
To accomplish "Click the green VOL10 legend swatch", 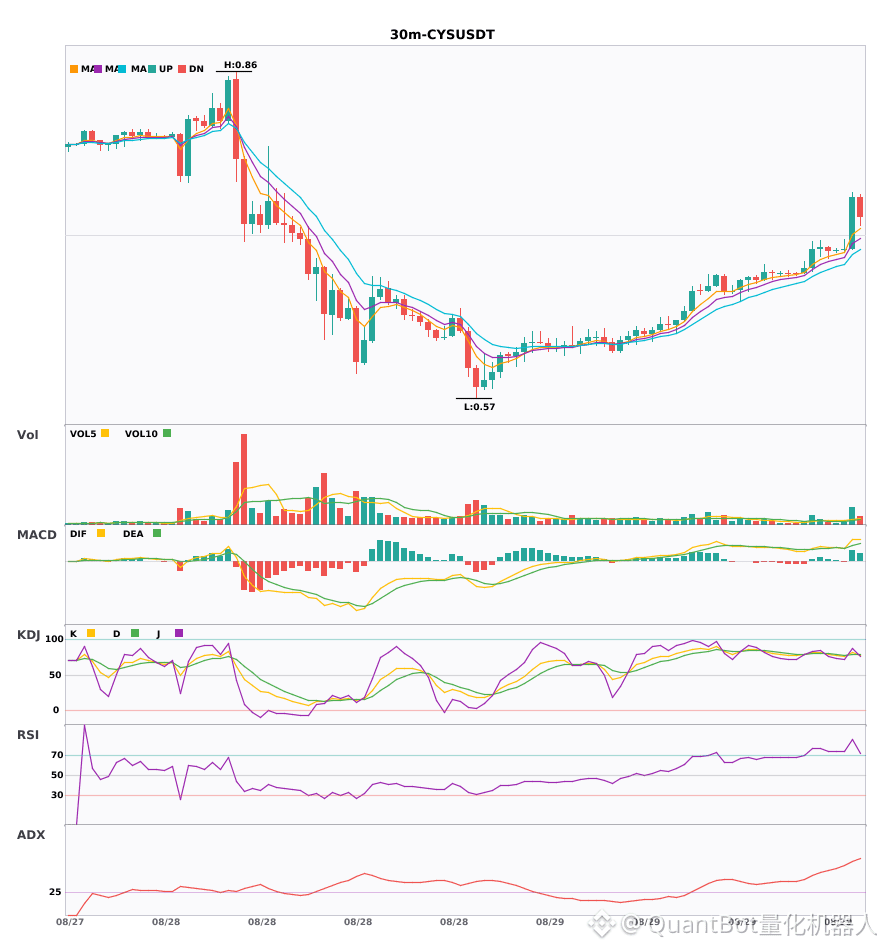I will point(167,433).
